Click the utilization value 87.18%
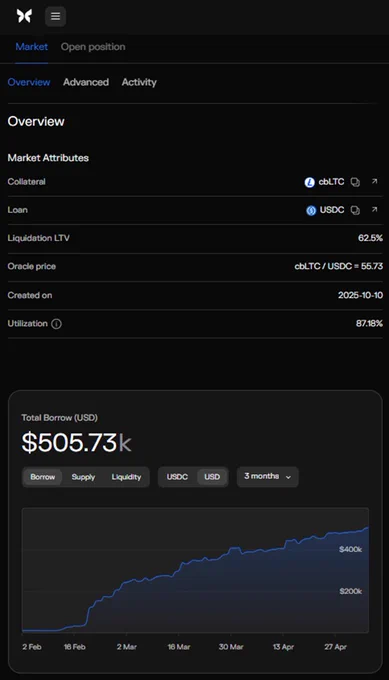This screenshot has width=389, height=680. 369,324
